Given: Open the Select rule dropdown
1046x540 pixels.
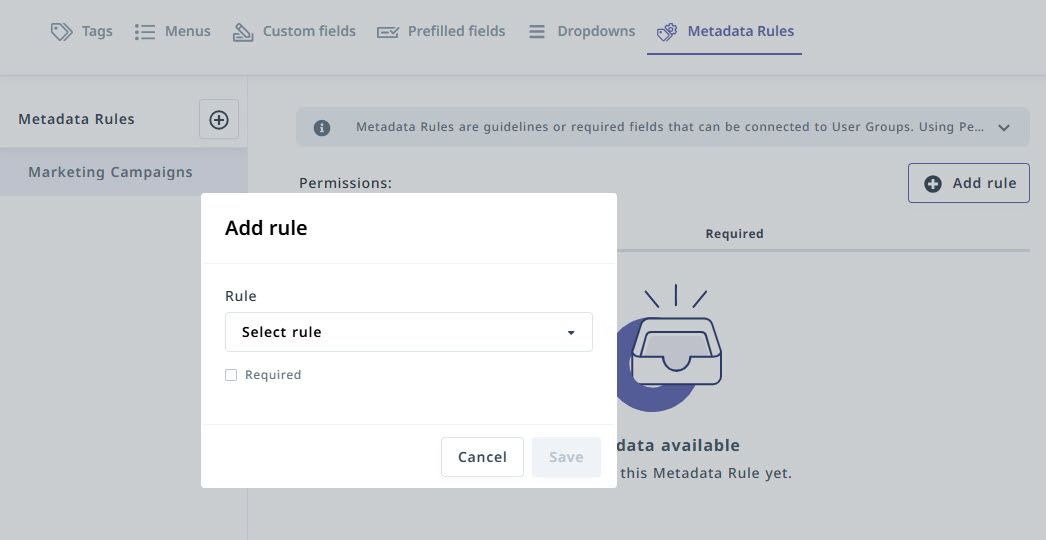Looking at the screenshot, I should tap(408, 332).
